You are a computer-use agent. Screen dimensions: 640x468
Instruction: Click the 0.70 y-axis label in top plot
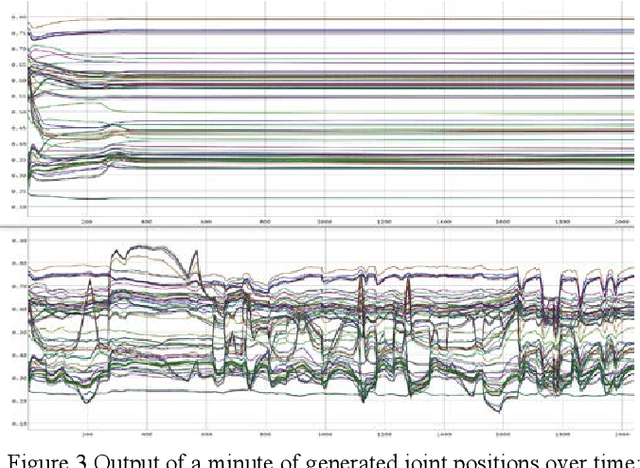(x=19, y=49)
